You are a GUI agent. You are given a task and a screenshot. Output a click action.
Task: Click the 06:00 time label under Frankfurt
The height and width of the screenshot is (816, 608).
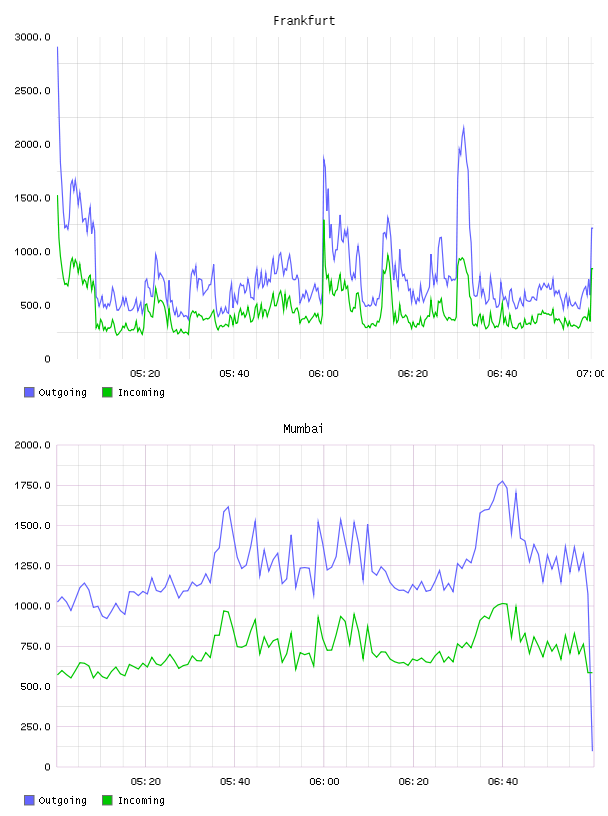click(x=323, y=374)
